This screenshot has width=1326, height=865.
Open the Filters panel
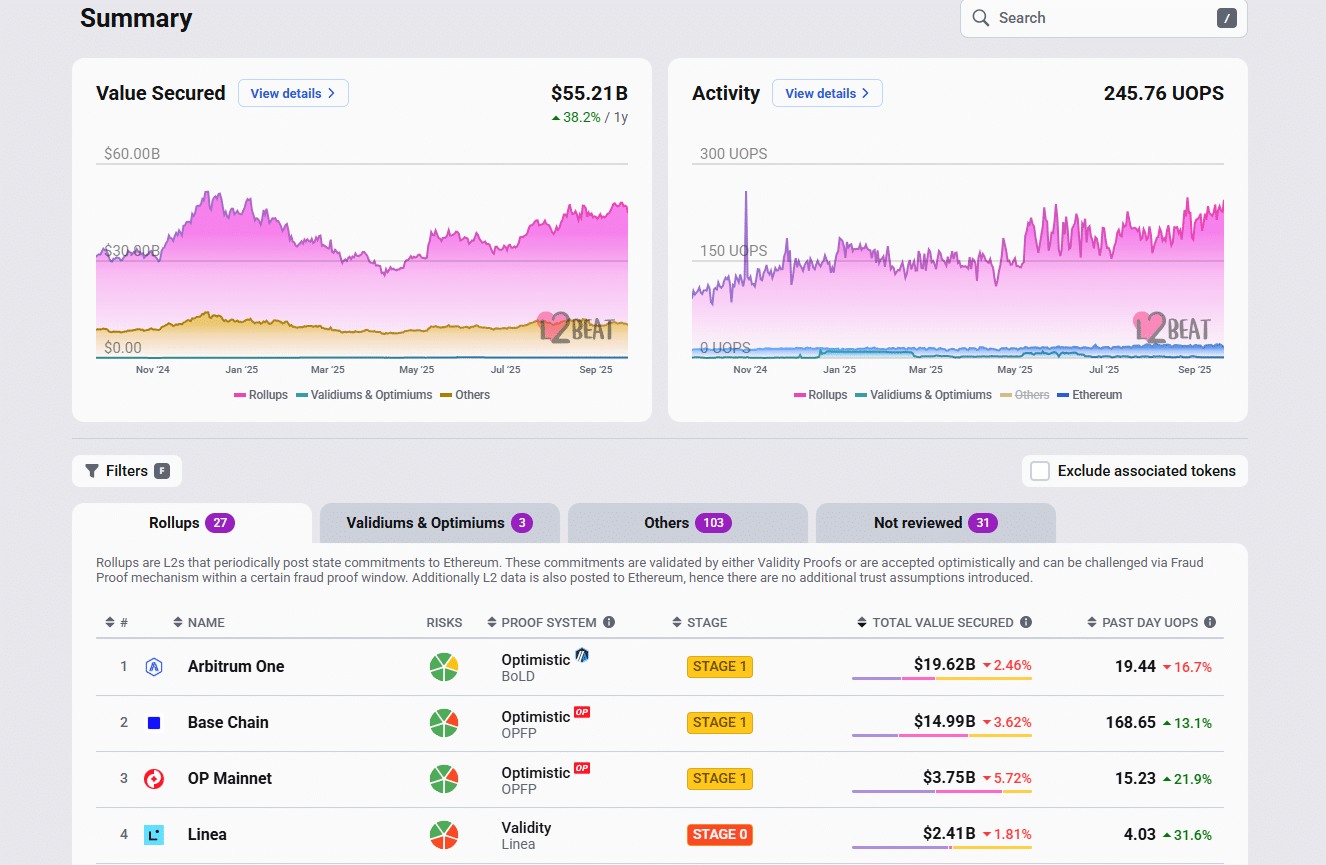pyautogui.click(x=127, y=471)
